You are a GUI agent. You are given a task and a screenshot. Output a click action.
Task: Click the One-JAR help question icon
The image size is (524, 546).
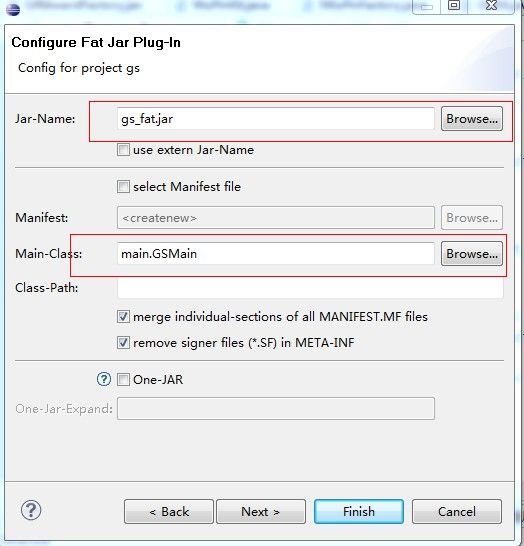pyautogui.click(x=104, y=379)
